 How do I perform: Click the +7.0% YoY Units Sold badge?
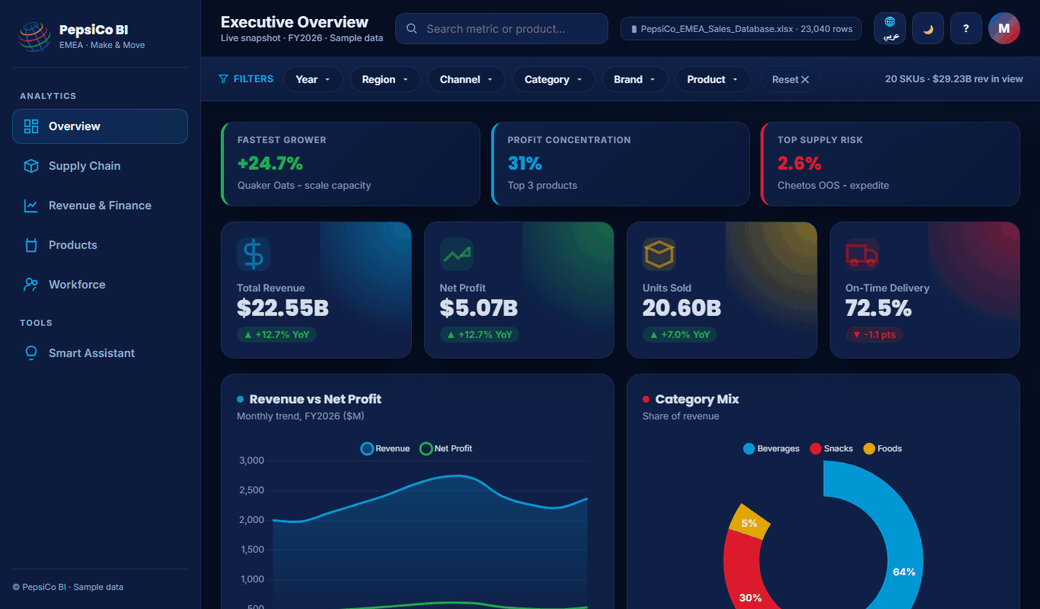coord(681,334)
